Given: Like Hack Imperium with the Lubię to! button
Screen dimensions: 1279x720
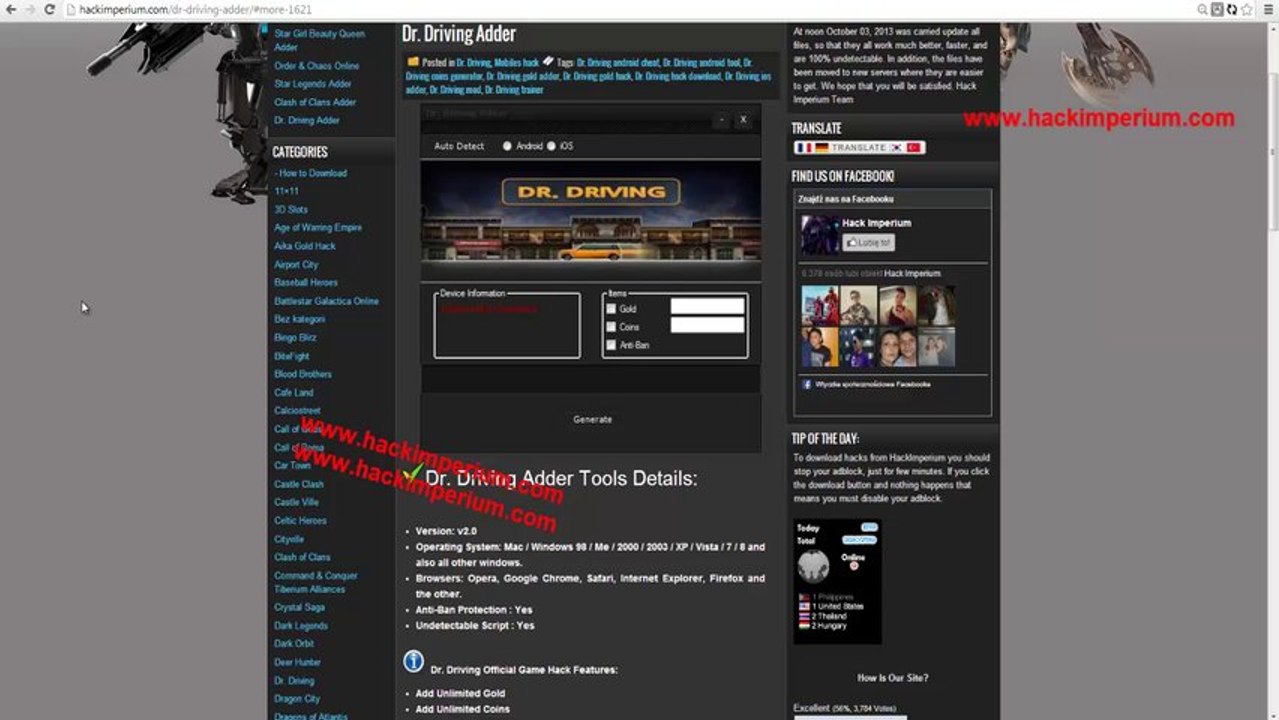Looking at the screenshot, I should tap(868, 242).
